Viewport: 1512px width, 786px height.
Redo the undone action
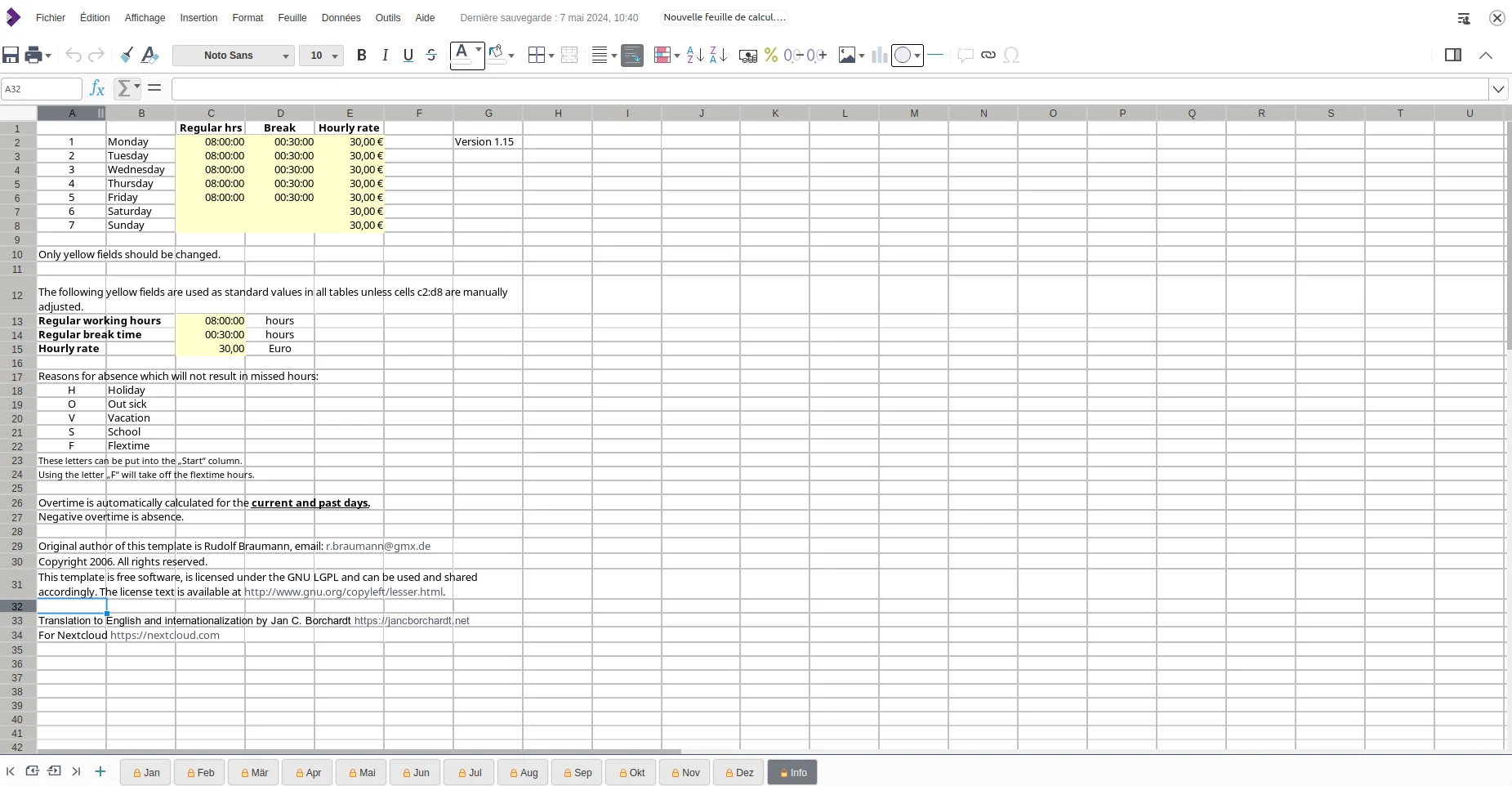tap(96, 56)
